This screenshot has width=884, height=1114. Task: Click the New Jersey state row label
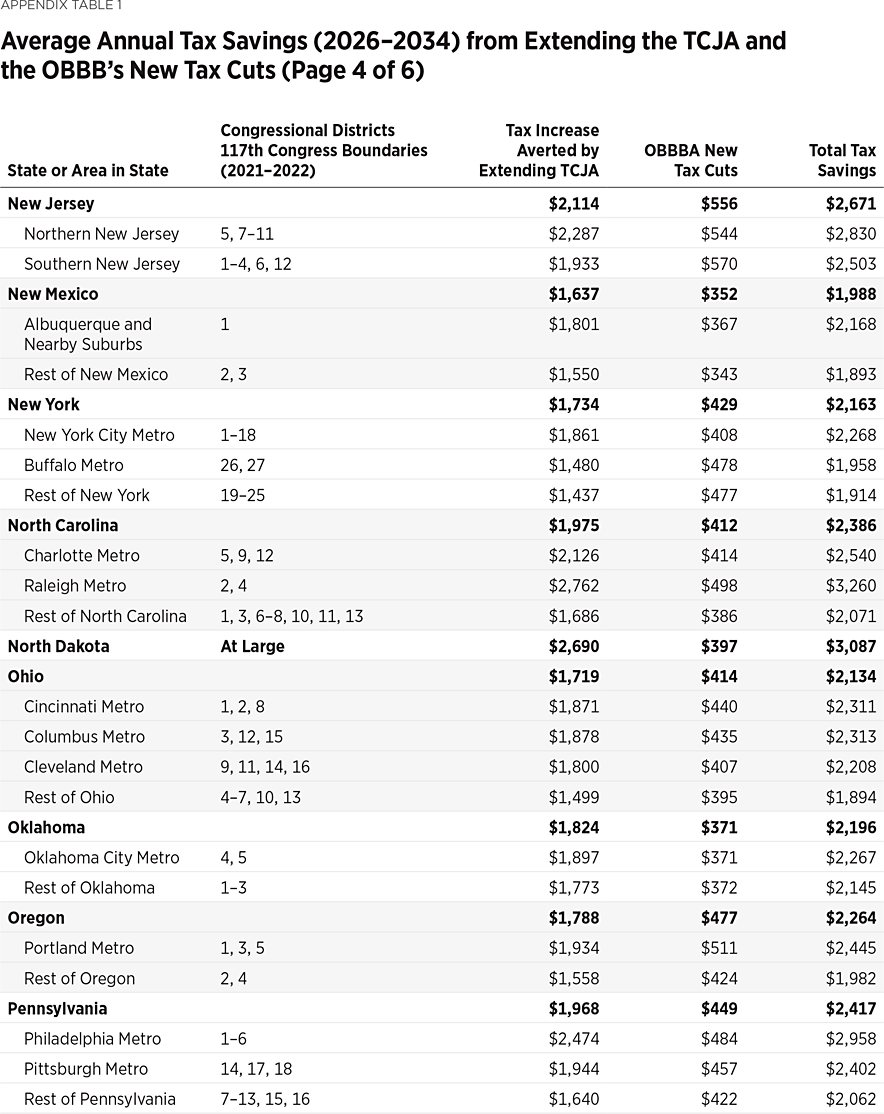point(51,204)
